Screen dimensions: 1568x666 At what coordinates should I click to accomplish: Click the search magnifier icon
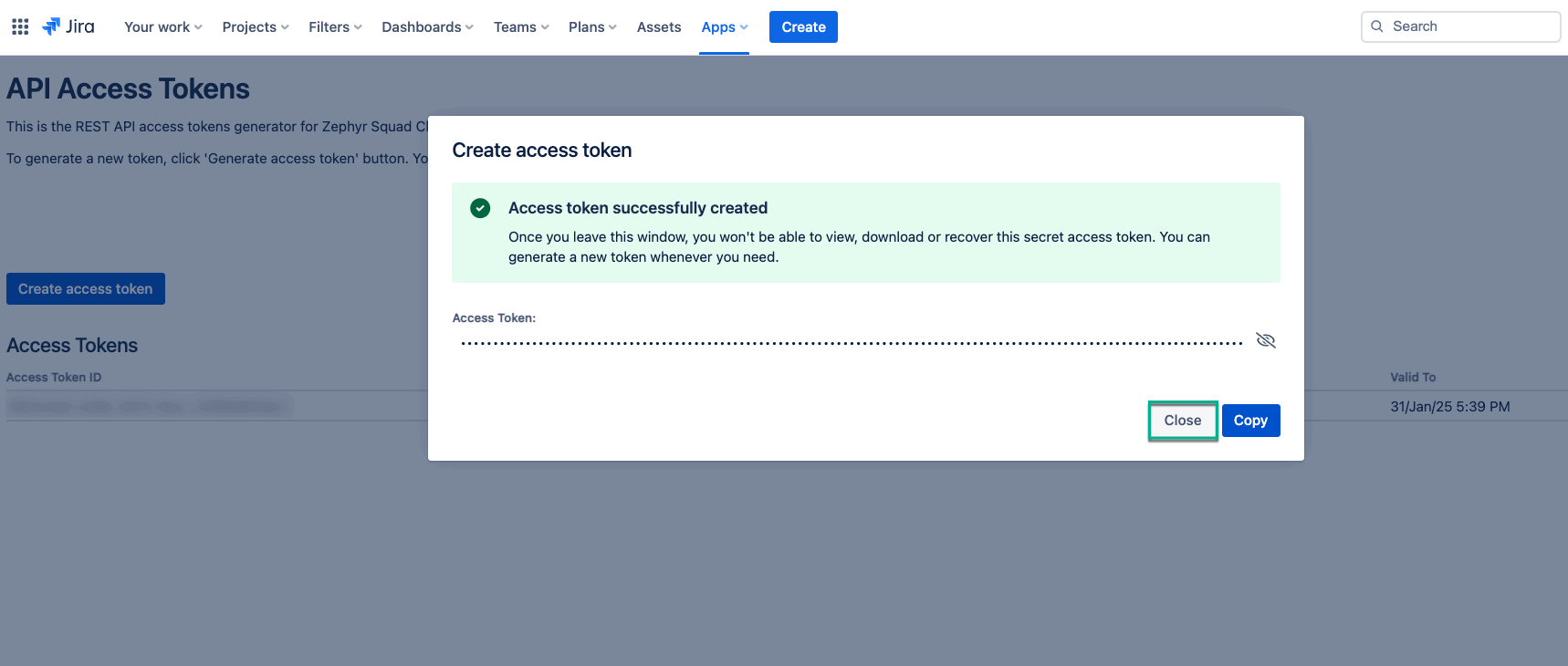coord(1377,26)
